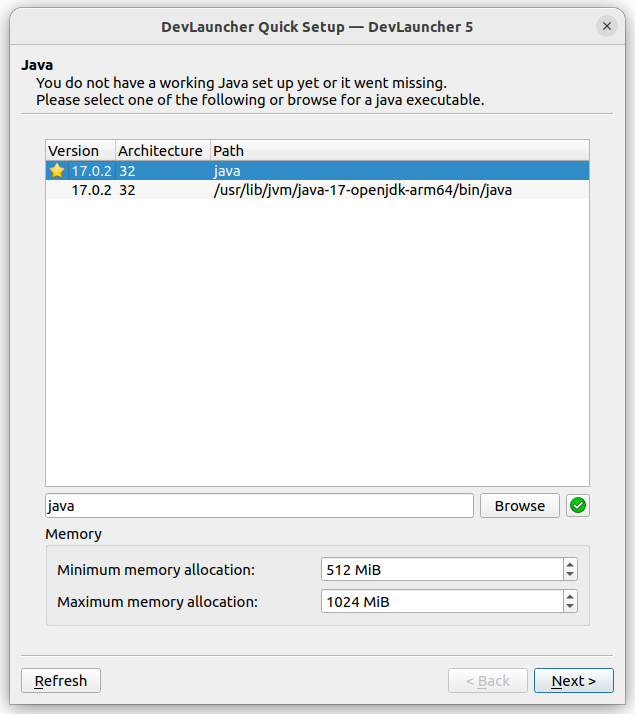Click the Java executable path text field
The image size is (635, 714).
(x=259, y=506)
